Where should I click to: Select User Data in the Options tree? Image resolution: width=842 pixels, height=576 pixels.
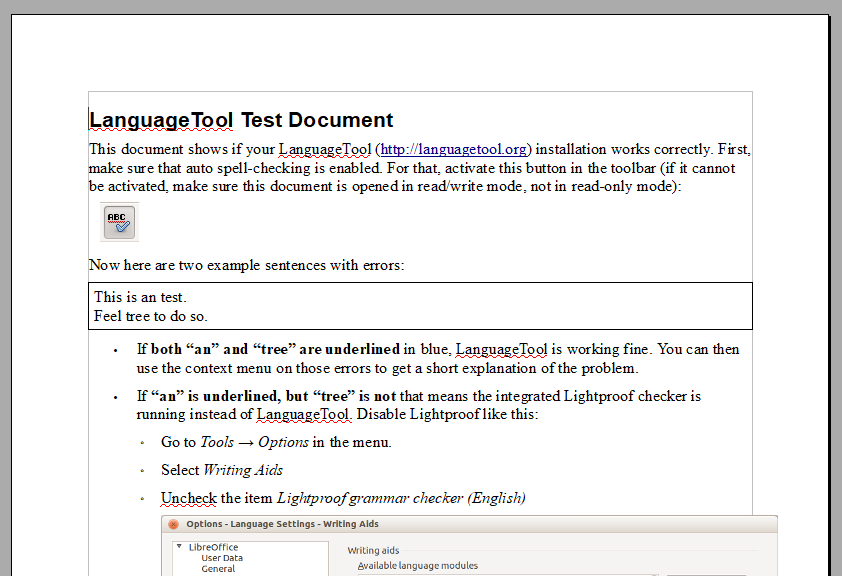point(222,558)
